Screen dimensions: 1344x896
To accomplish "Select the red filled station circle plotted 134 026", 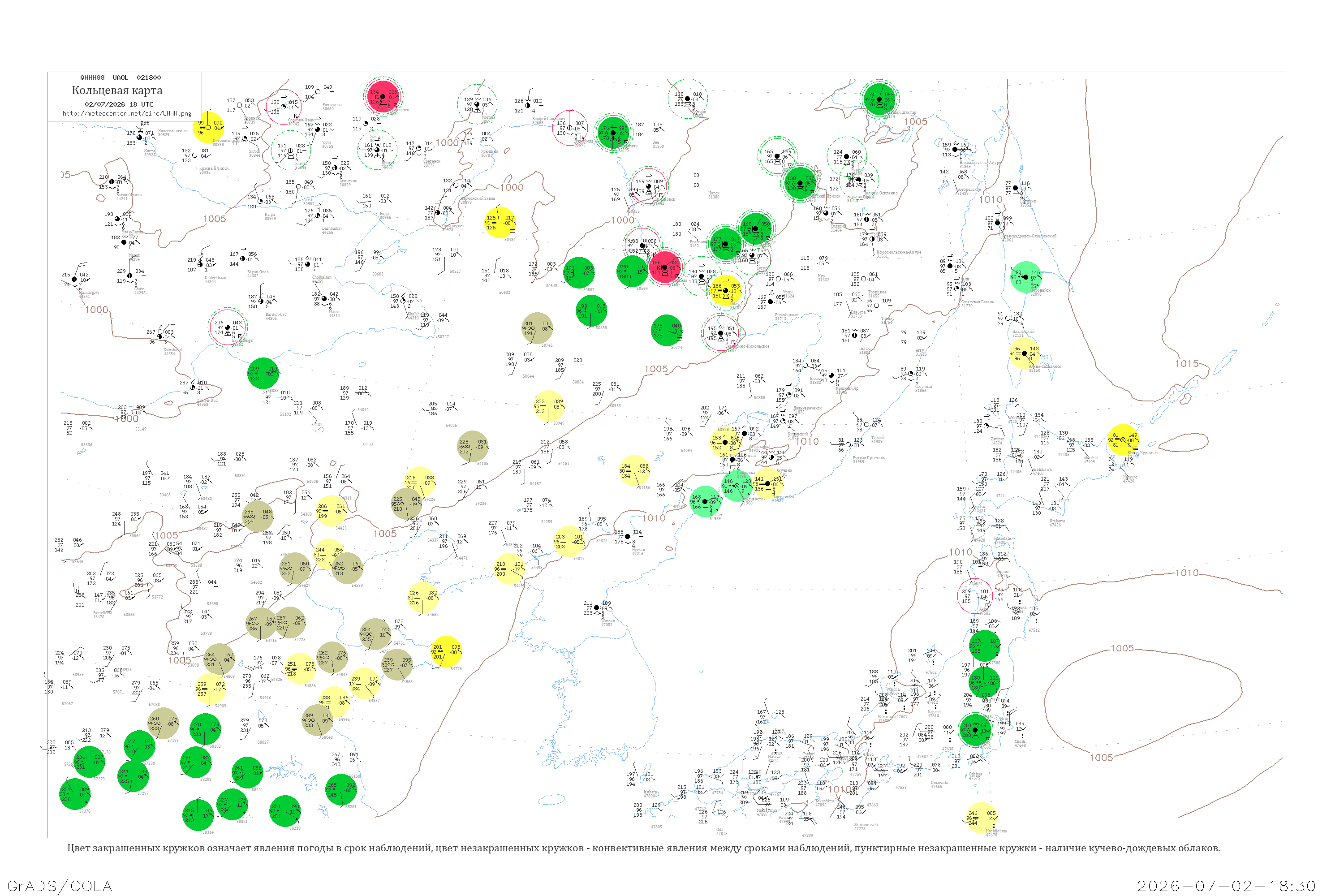I will pyautogui.click(x=383, y=96).
